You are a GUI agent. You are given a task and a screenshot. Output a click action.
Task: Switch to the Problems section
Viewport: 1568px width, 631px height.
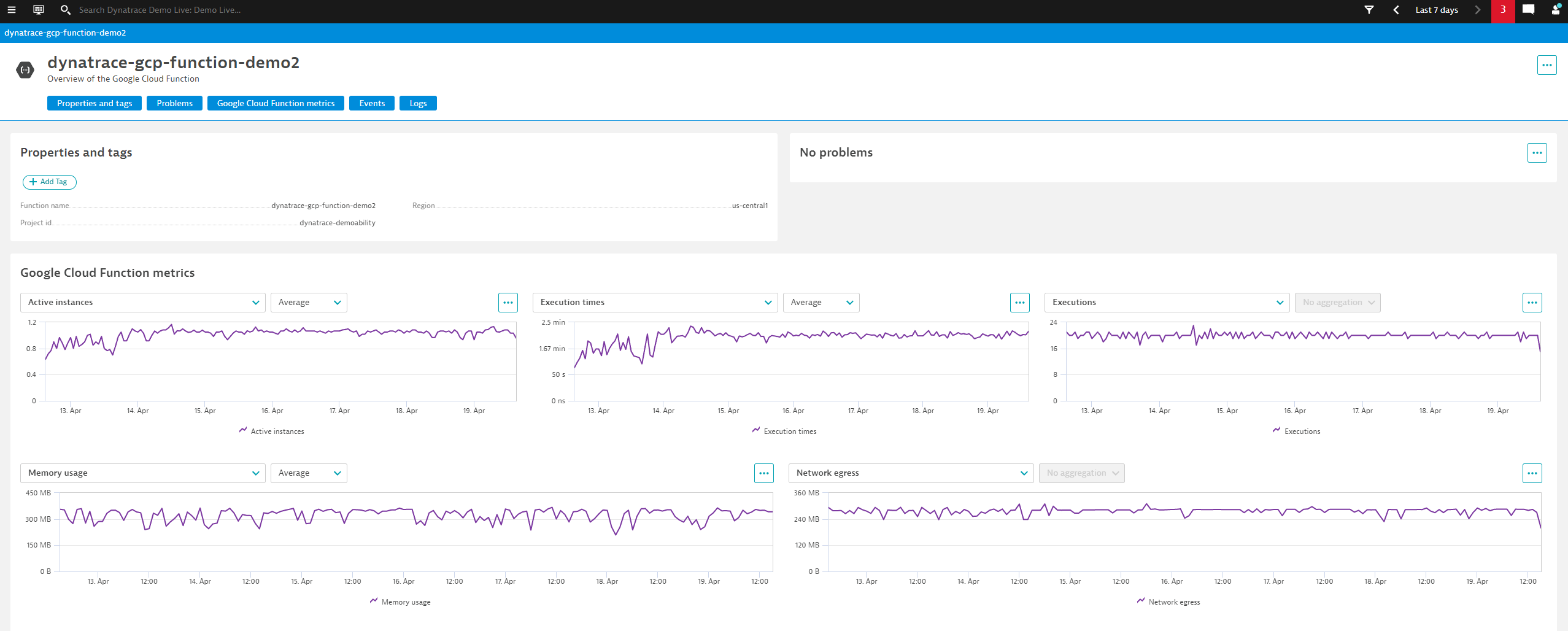point(174,103)
